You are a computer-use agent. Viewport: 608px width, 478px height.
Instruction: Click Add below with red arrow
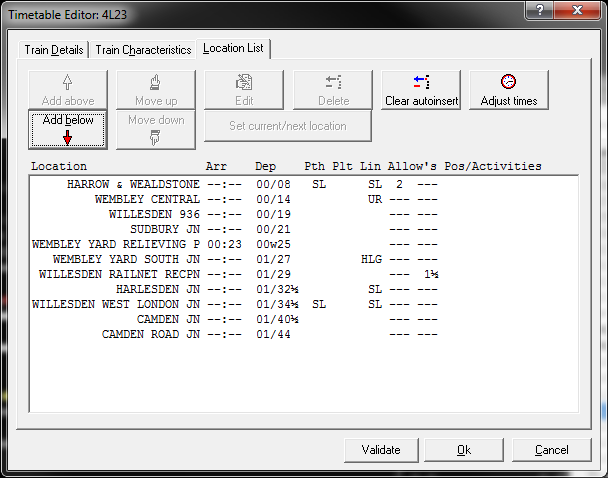coord(68,130)
